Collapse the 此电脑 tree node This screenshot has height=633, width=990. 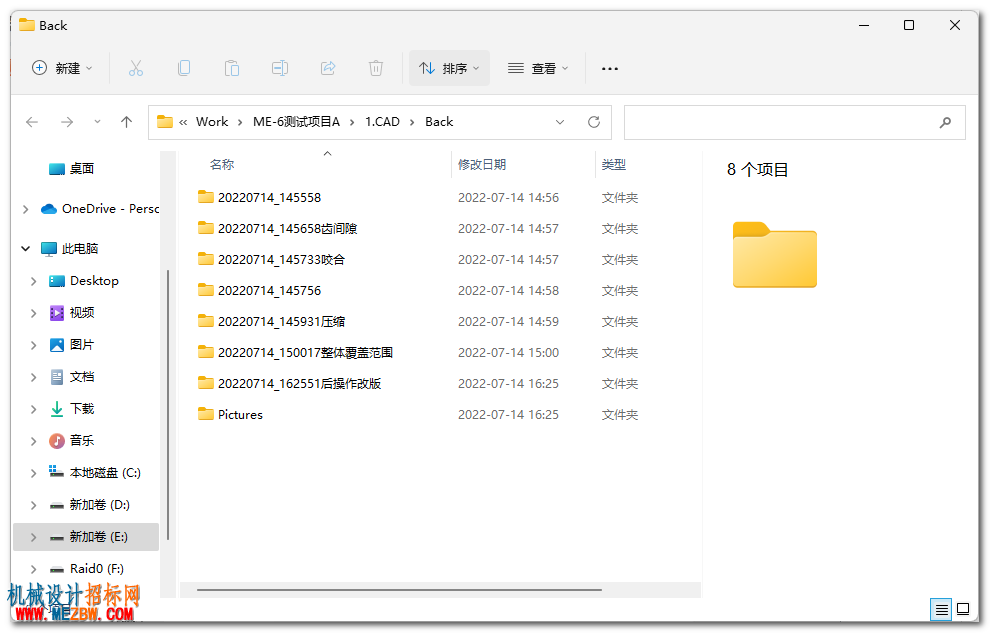pyautogui.click(x=26, y=249)
